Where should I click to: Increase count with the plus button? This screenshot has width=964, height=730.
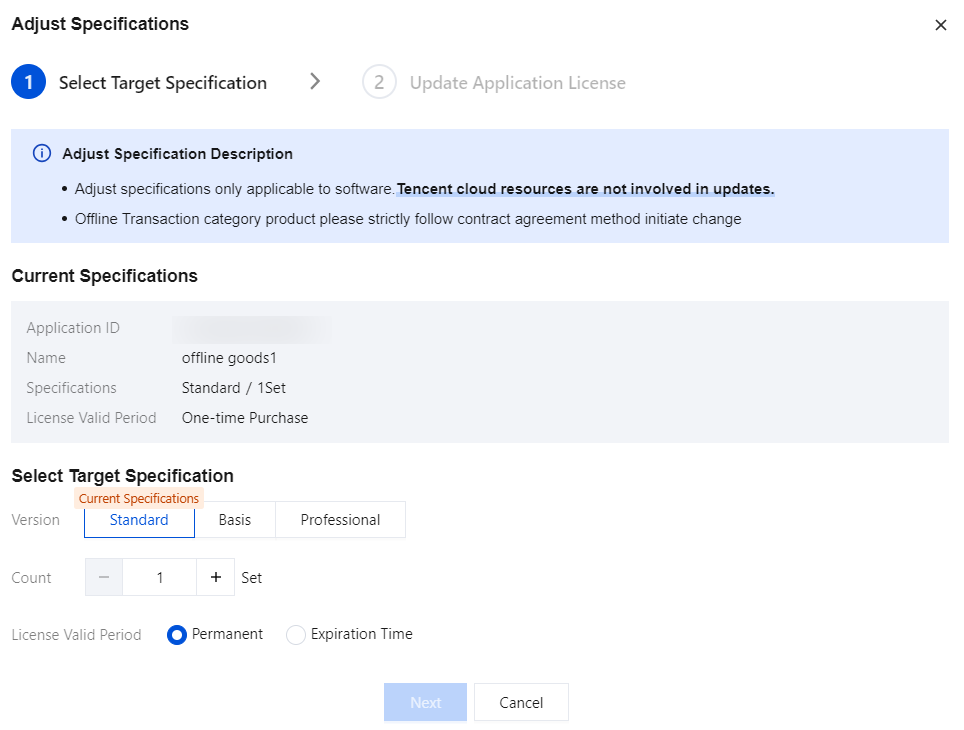point(215,577)
